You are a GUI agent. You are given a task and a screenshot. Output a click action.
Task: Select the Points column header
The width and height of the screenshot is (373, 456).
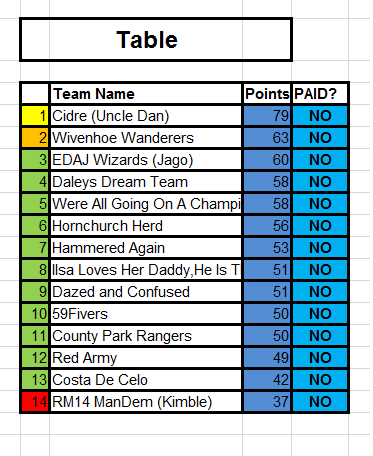tap(267, 94)
